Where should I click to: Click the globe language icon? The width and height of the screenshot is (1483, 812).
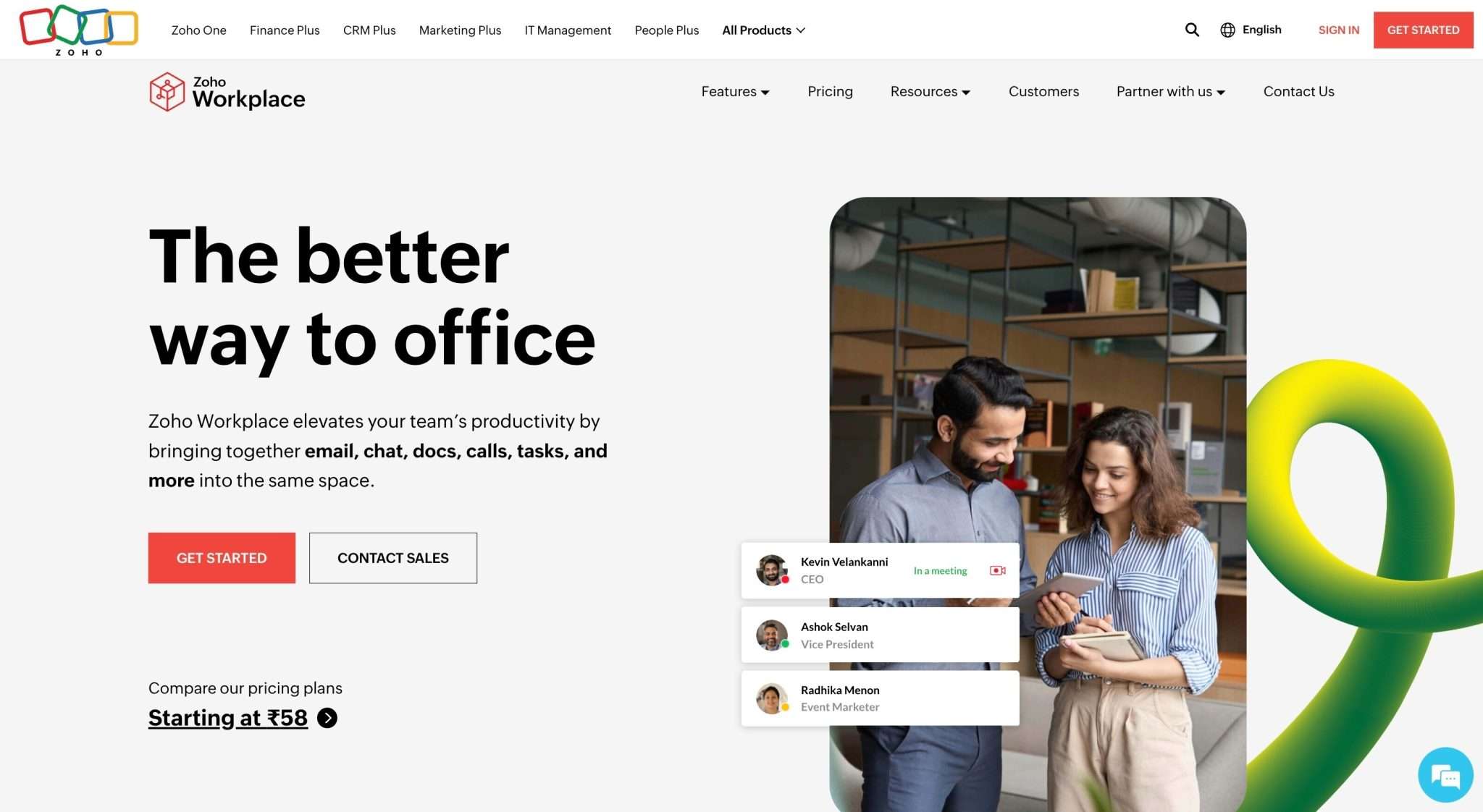[x=1227, y=30]
